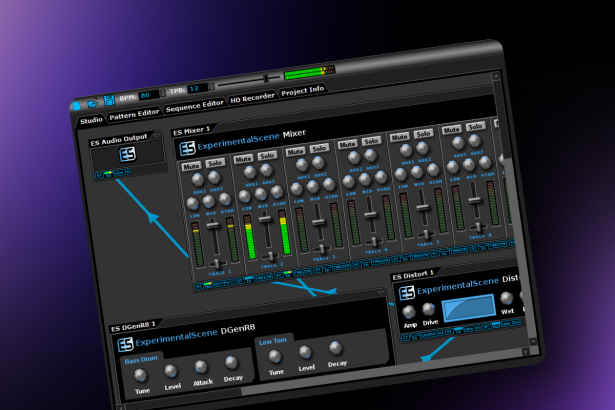Increase TPB with the up stepper arrow
The height and width of the screenshot is (410, 615).
coord(211,84)
